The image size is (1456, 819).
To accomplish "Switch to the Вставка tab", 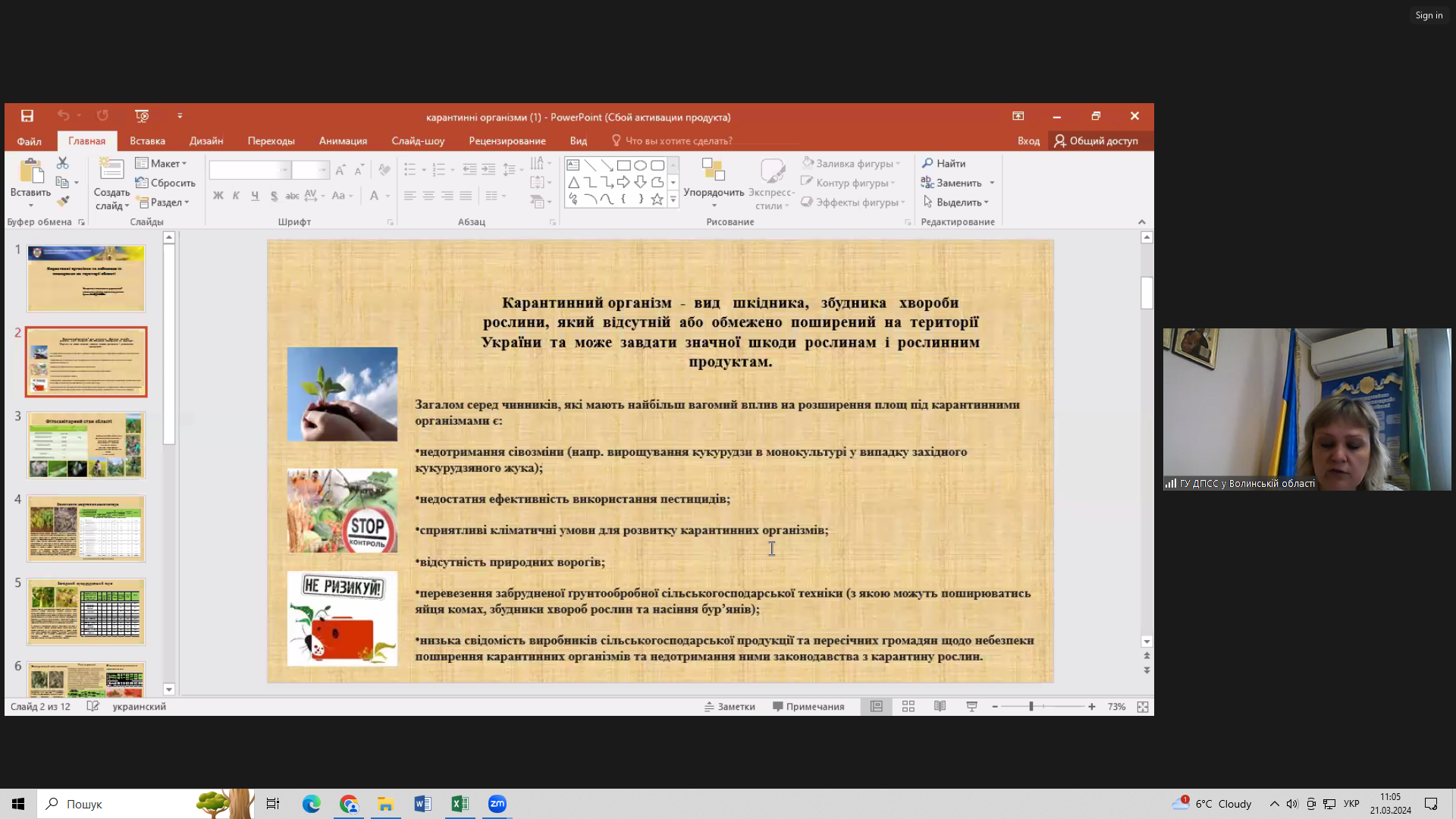I will tap(147, 141).
